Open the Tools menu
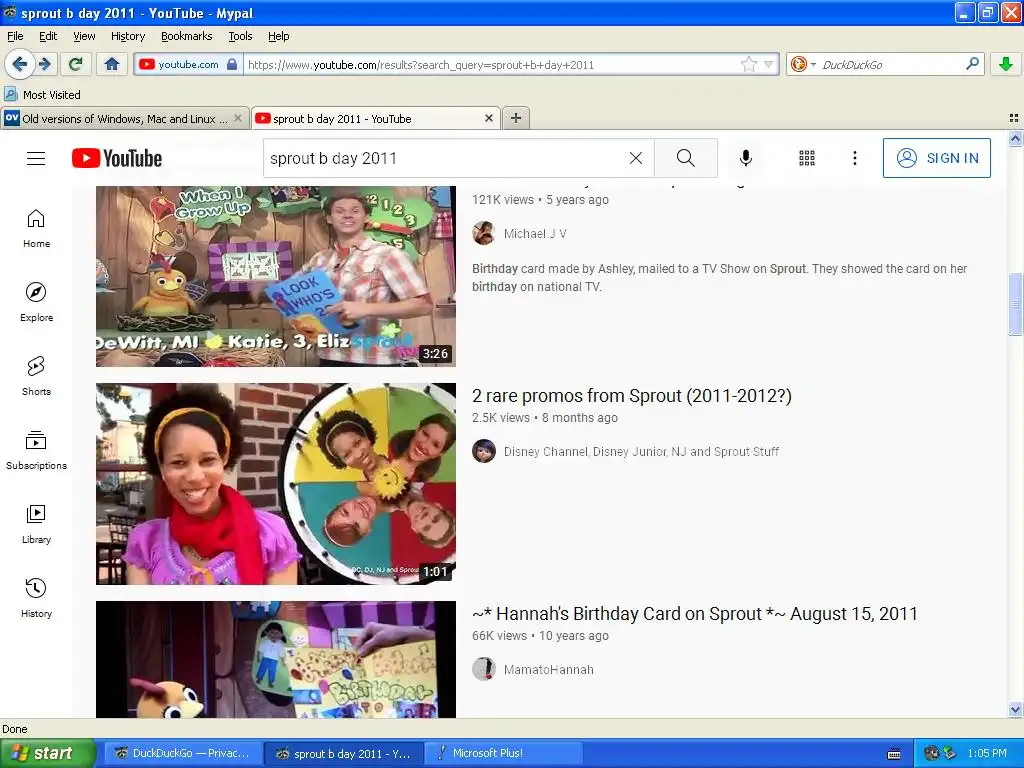Screen dimensions: 1024x768 coord(240,36)
